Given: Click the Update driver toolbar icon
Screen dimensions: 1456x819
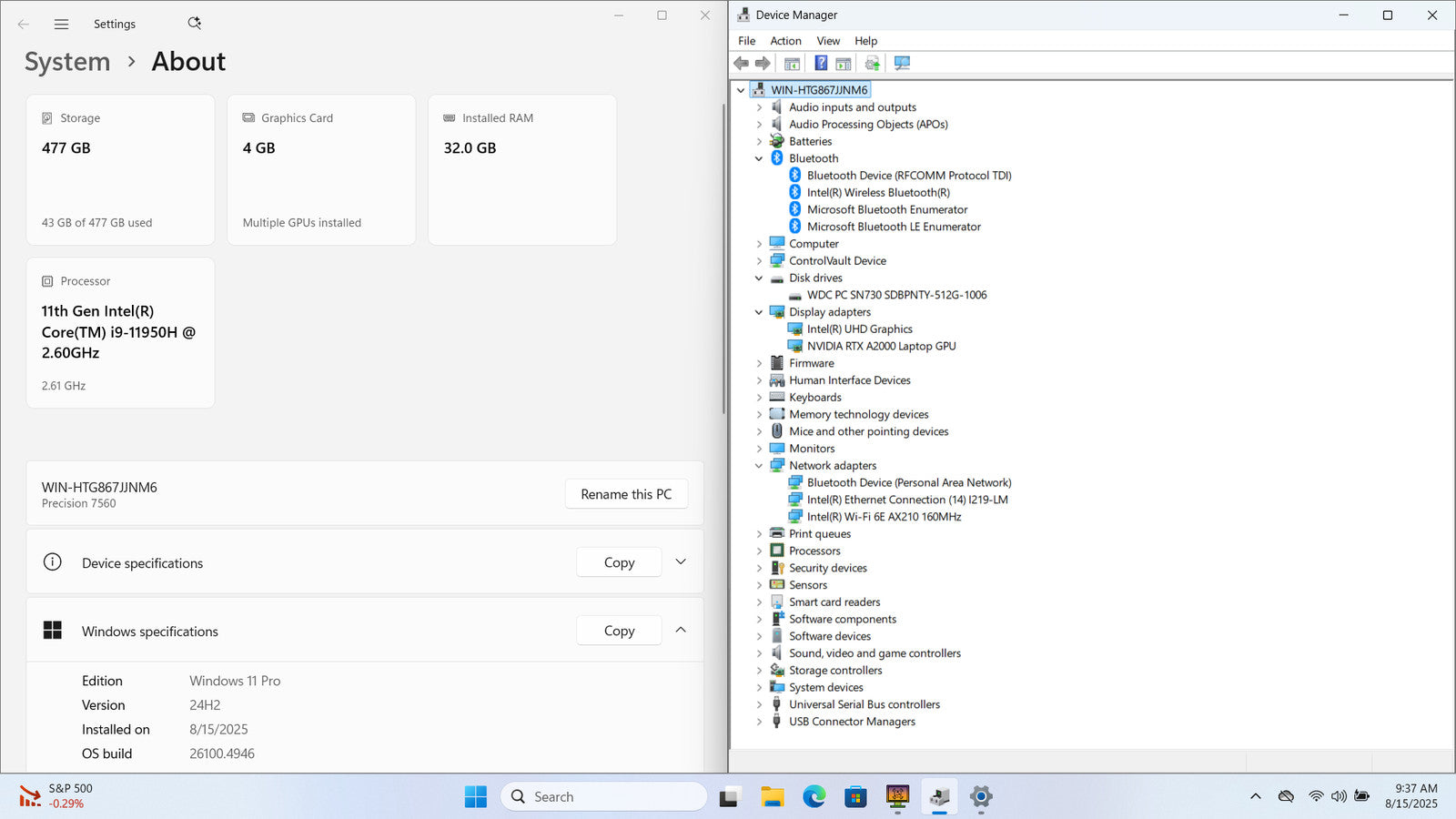Looking at the screenshot, I should 872,63.
